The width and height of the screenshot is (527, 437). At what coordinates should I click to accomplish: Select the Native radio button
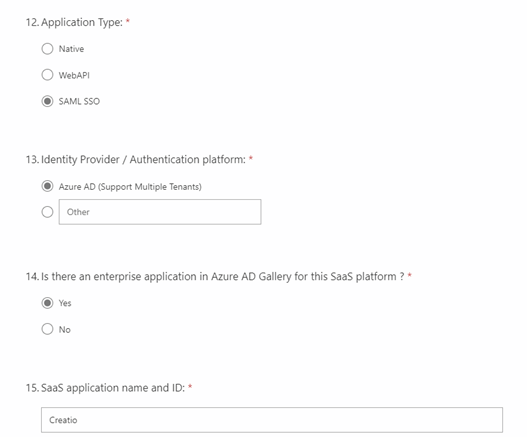click(47, 49)
